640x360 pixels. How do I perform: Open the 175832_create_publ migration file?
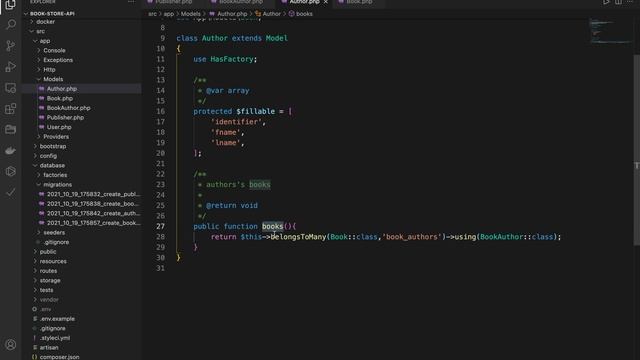(x=93, y=194)
